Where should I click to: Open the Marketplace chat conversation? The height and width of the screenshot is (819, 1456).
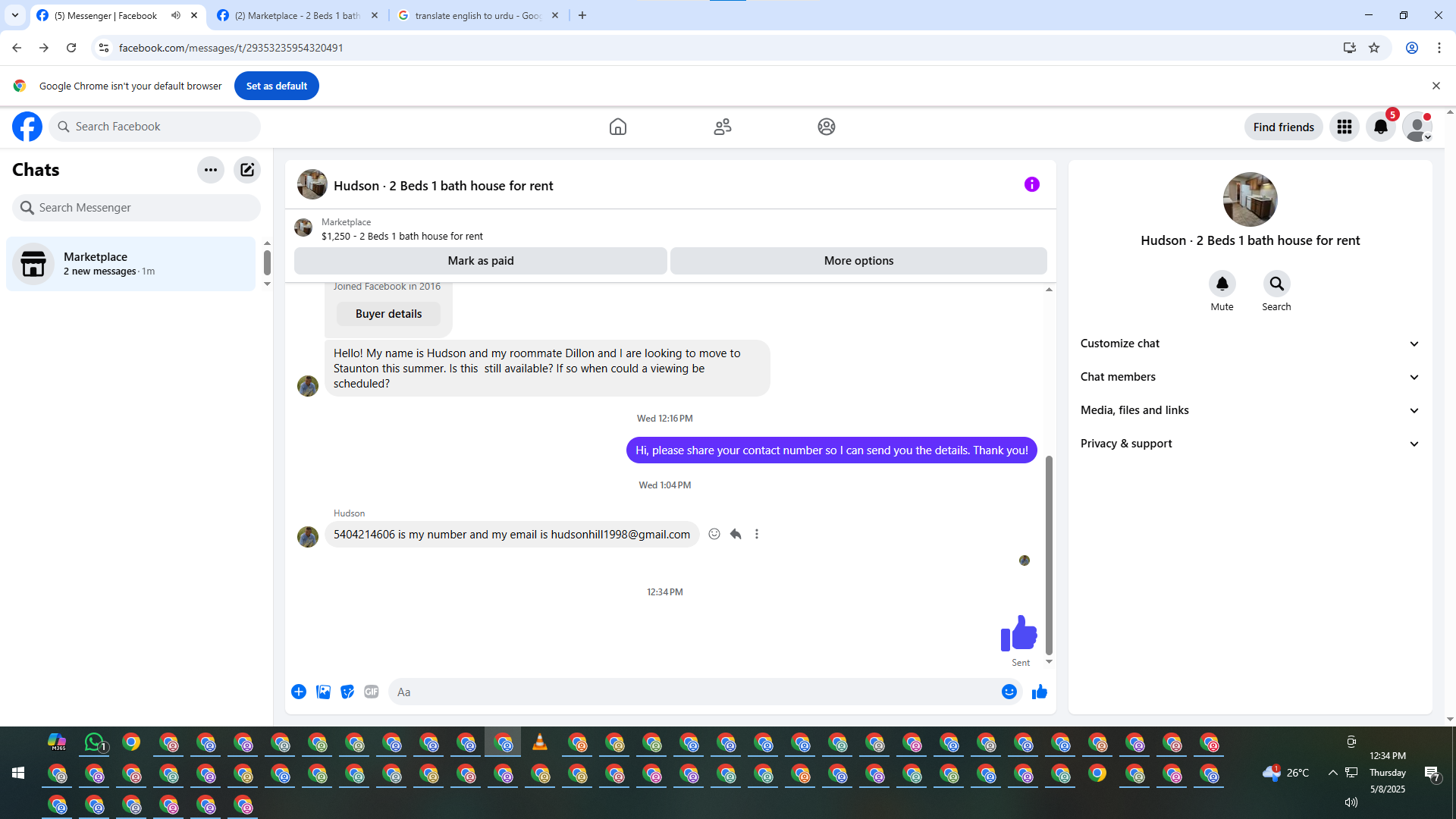click(x=131, y=264)
